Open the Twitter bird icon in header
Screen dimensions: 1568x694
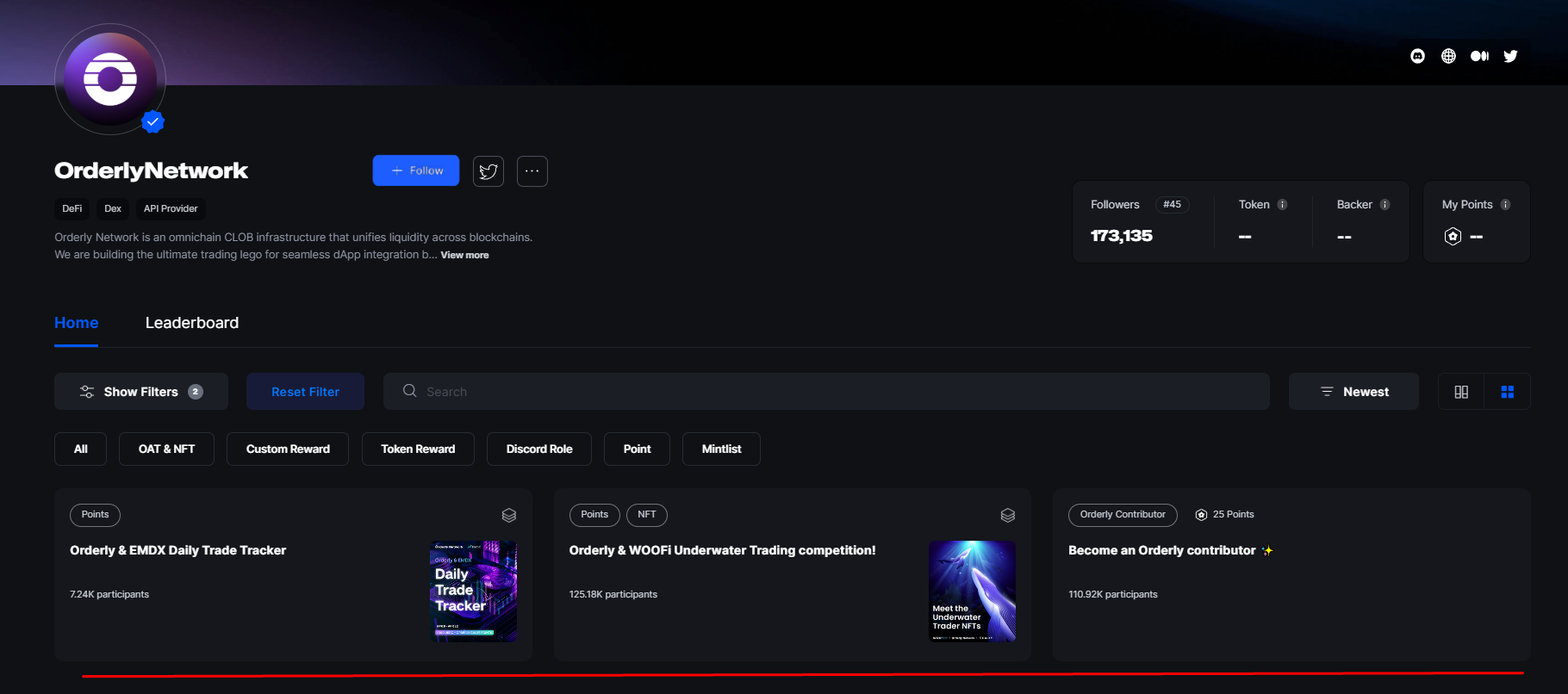click(1510, 56)
